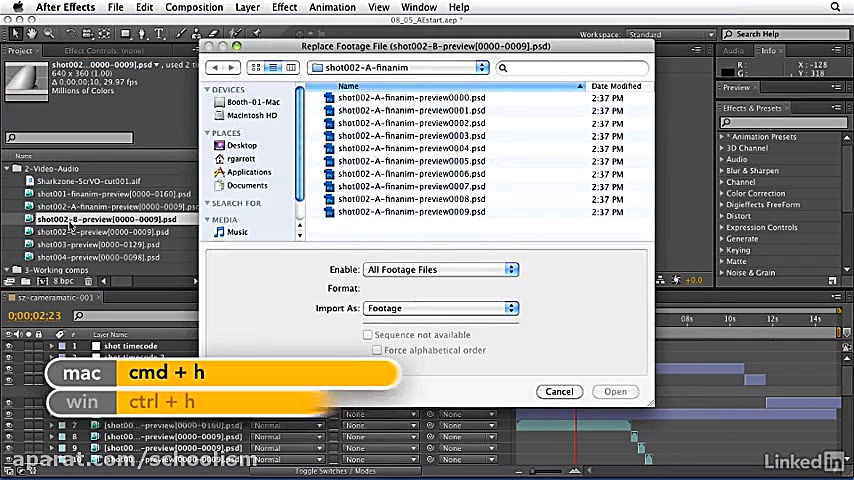This screenshot has height=480, width=854.
Task: Toggle visibility eye of layer 8
Action: (8, 437)
